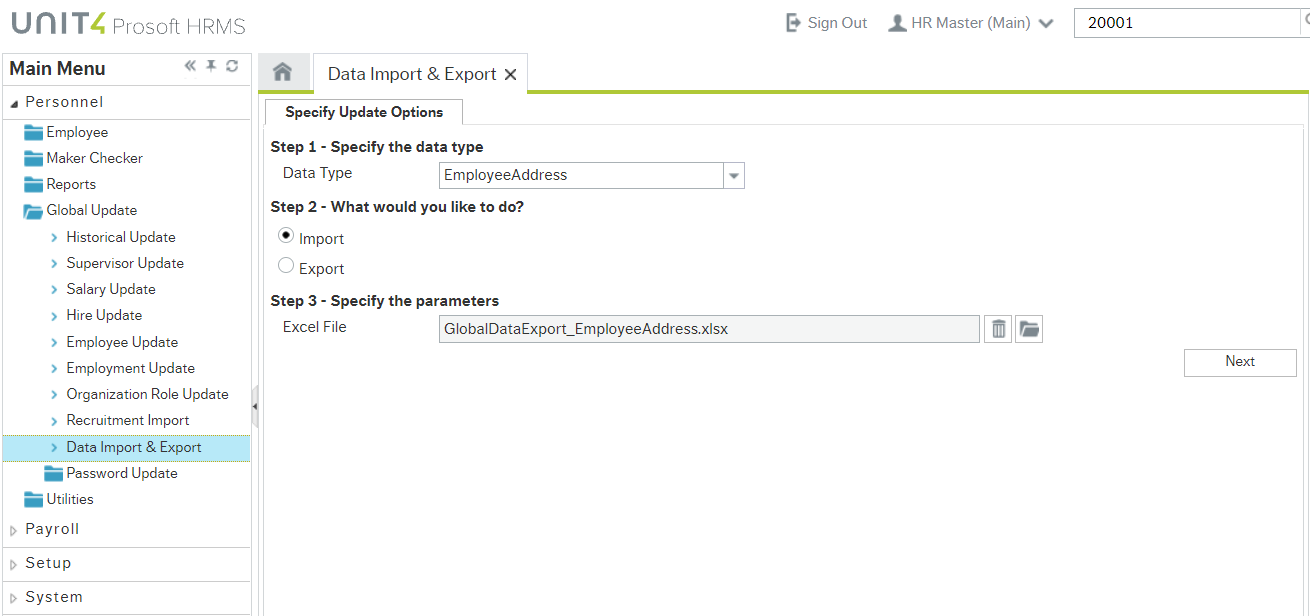
Task: Browse for Excel file folder icon
Action: [1029, 329]
